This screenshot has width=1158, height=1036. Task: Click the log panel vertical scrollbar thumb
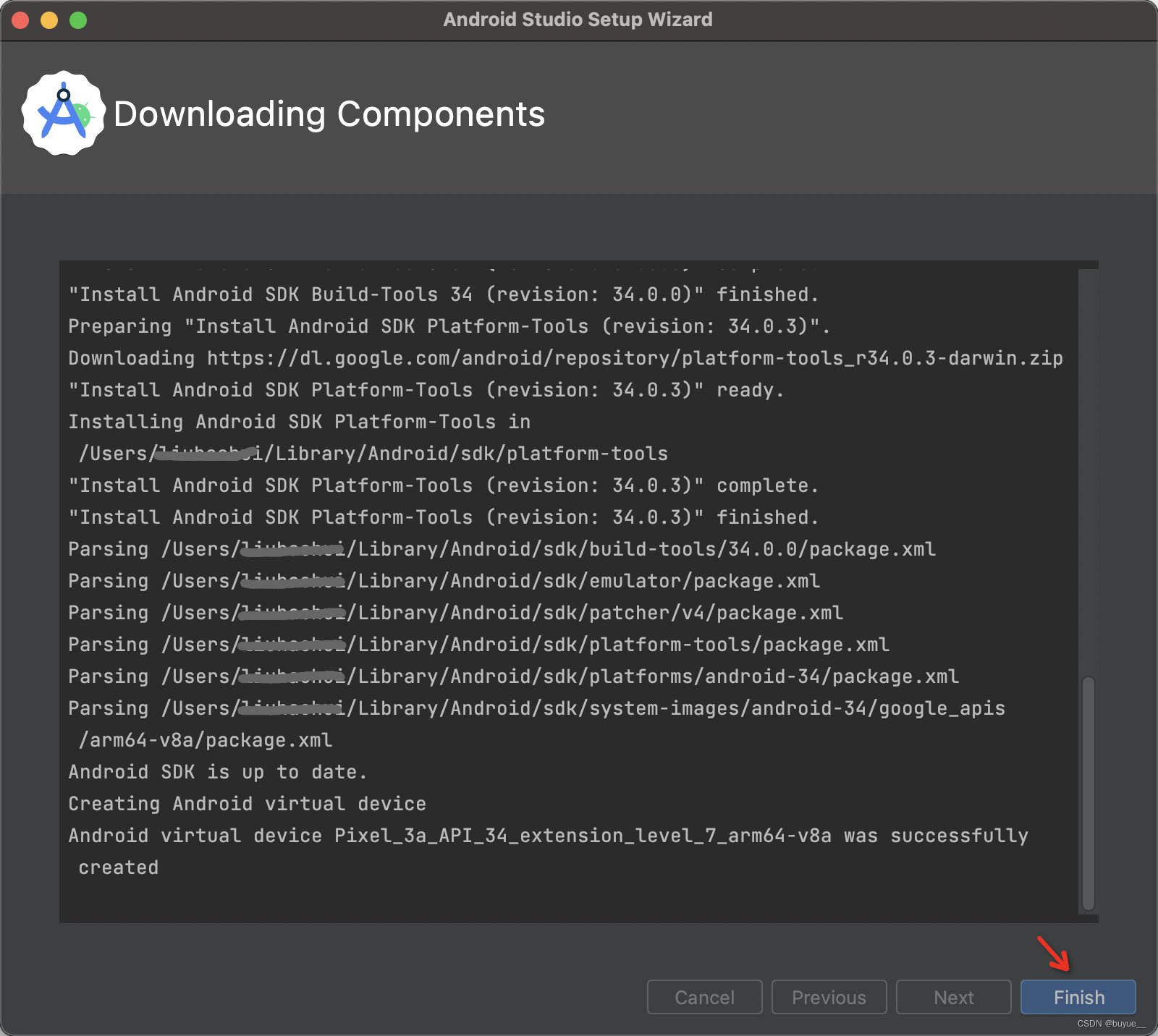[1088, 793]
